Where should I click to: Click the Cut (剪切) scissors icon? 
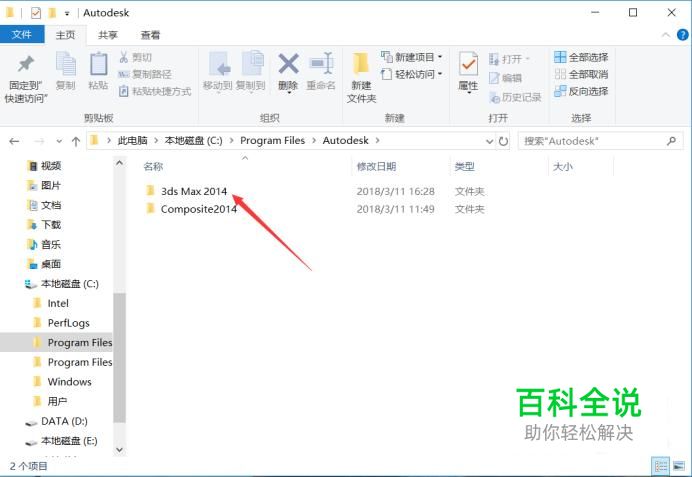pos(124,57)
